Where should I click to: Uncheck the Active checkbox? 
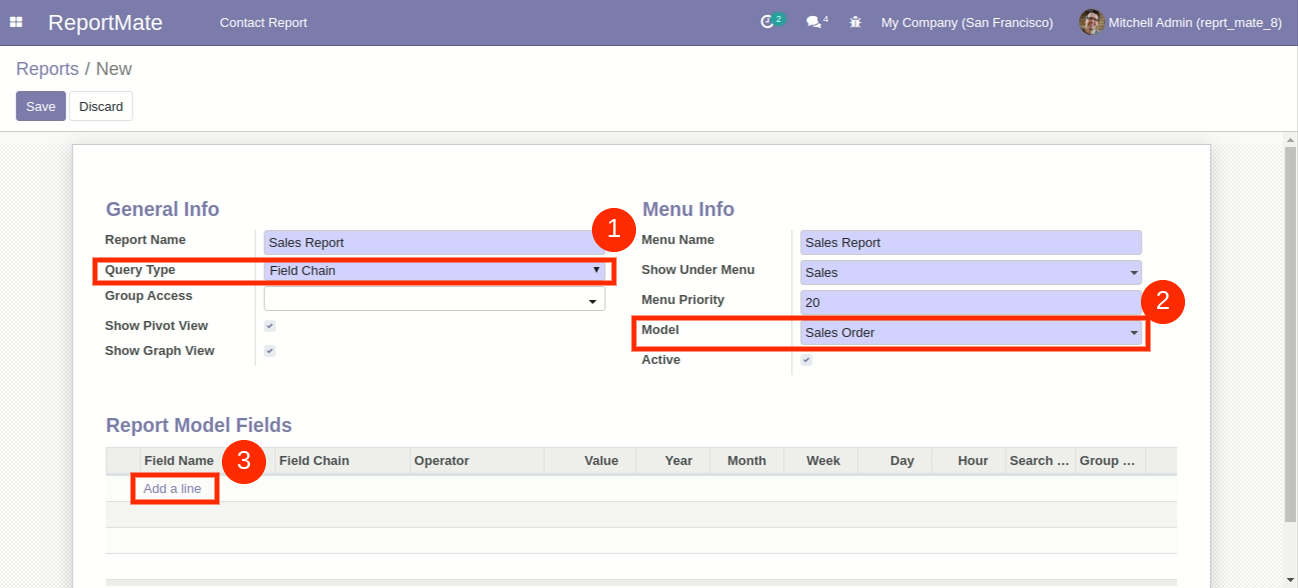pos(807,360)
